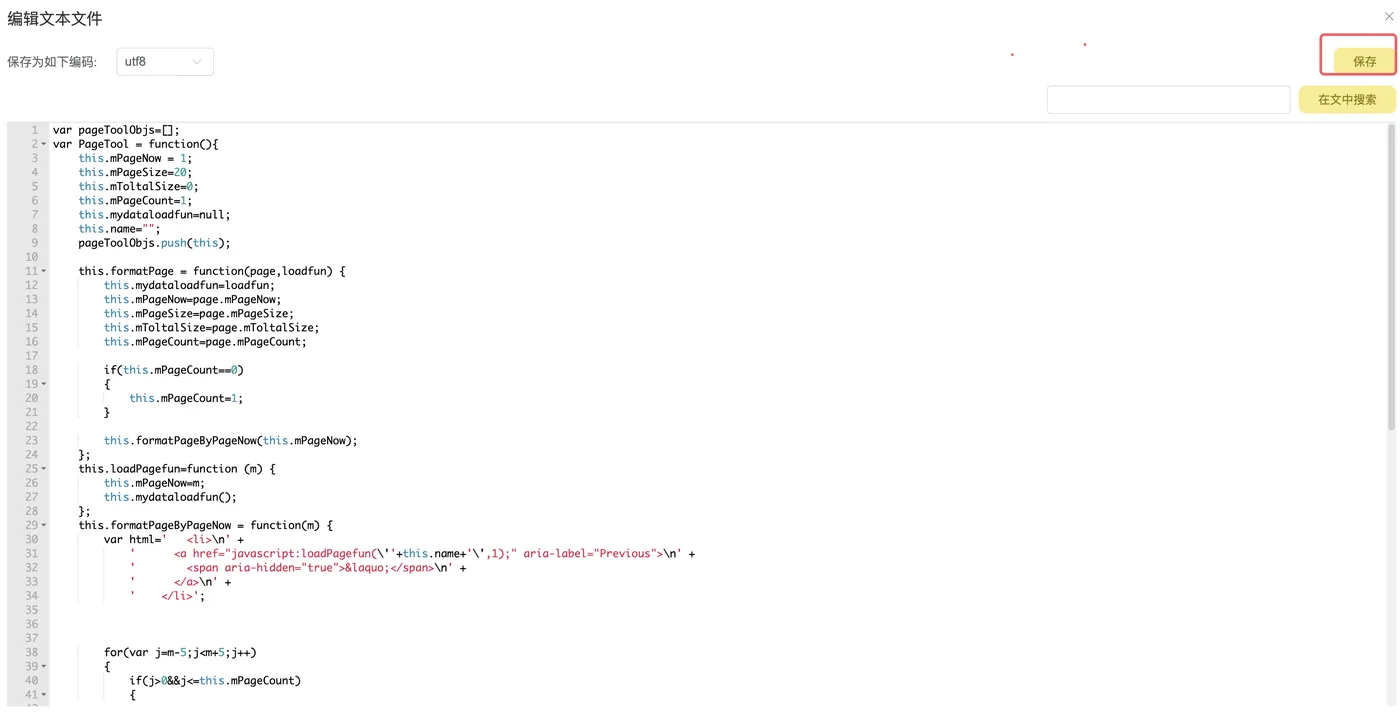Collapse the fold arrow at line 11
This screenshot has height=713, width=1400.
point(44,271)
